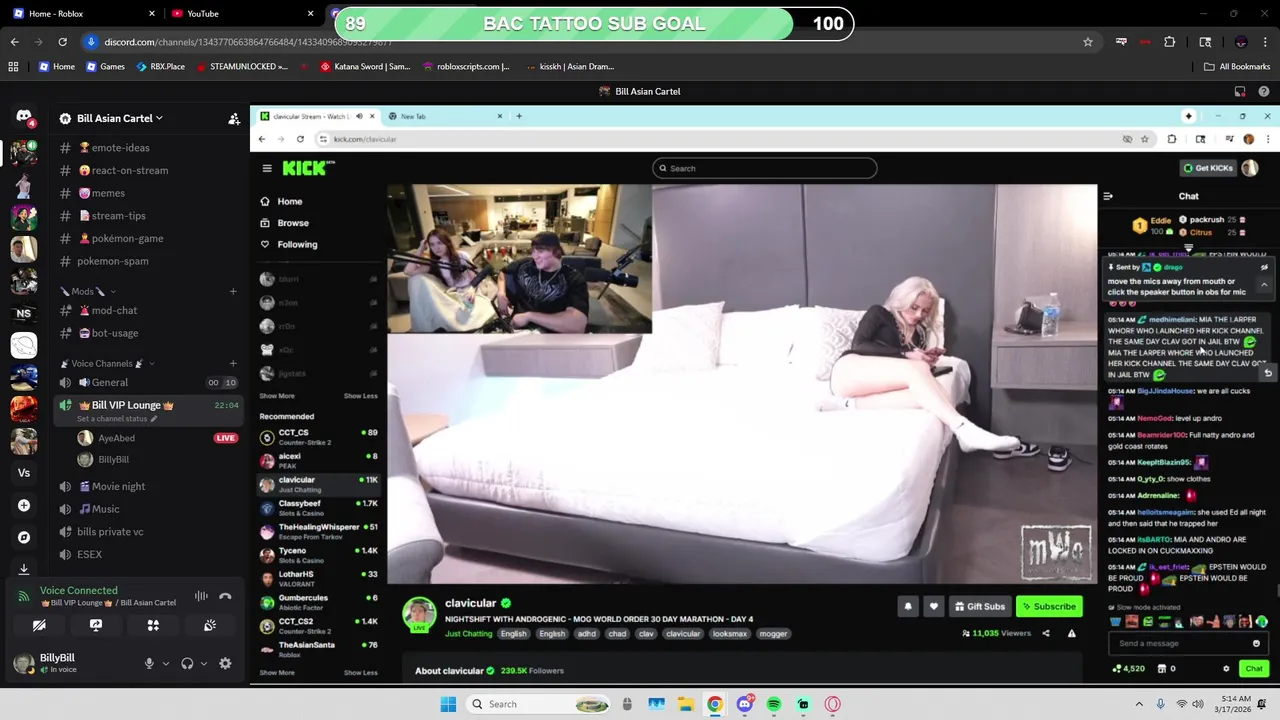Disconnect from voice with hang-up icon
Image resolution: width=1280 pixels, height=720 pixels.
225,596
